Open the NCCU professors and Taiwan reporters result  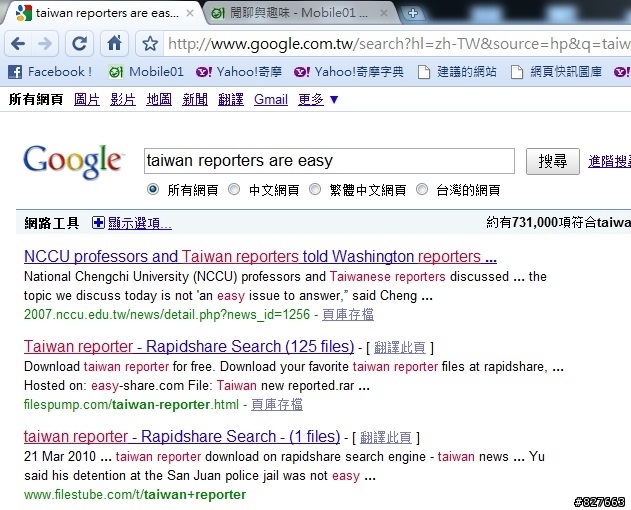[x=260, y=256]
